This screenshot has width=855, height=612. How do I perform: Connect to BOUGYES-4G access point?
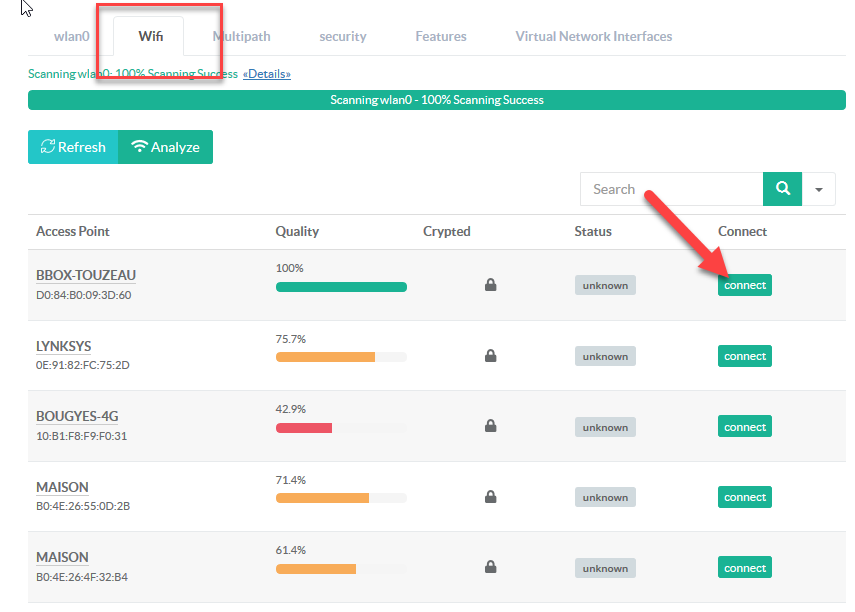click(745, 427)
